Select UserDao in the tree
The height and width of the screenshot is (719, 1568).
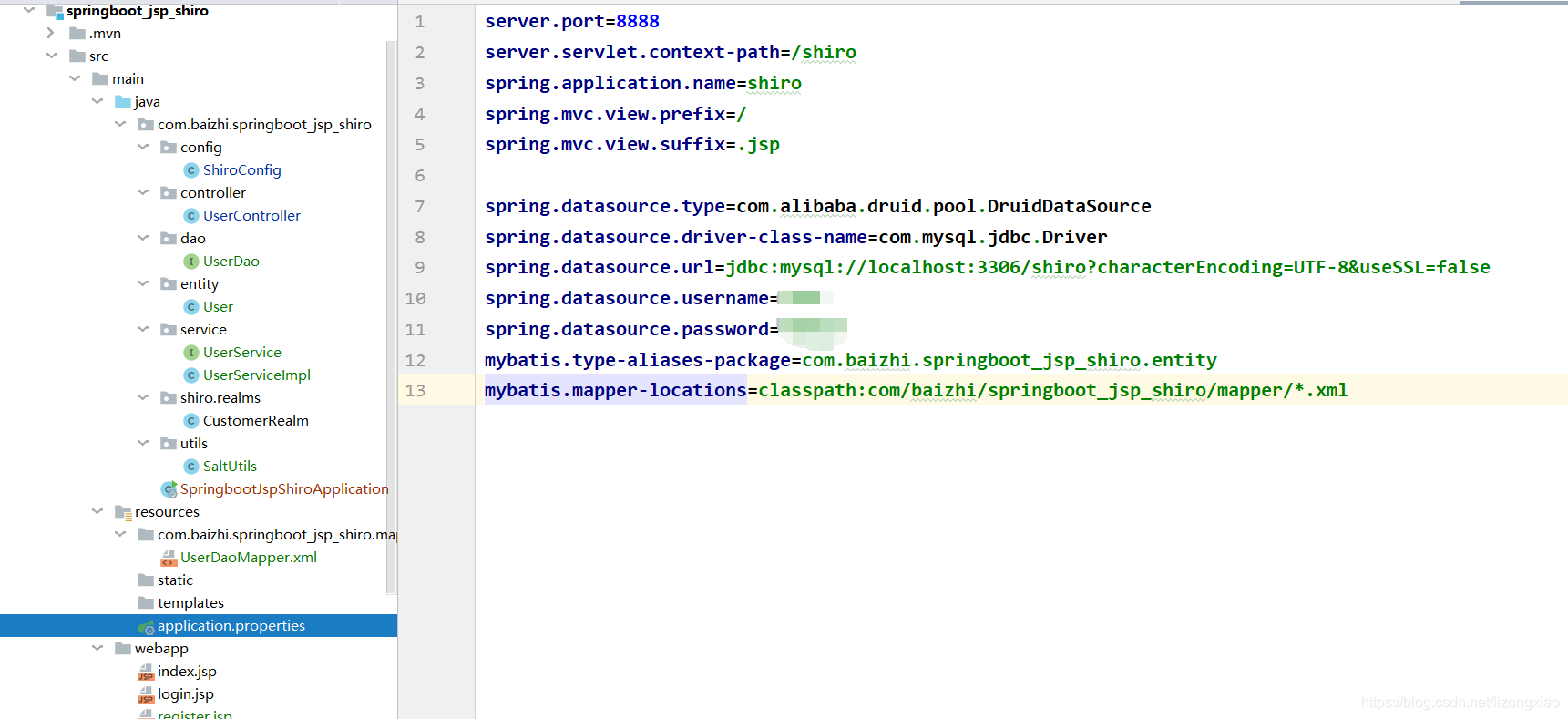coord(231,262)
